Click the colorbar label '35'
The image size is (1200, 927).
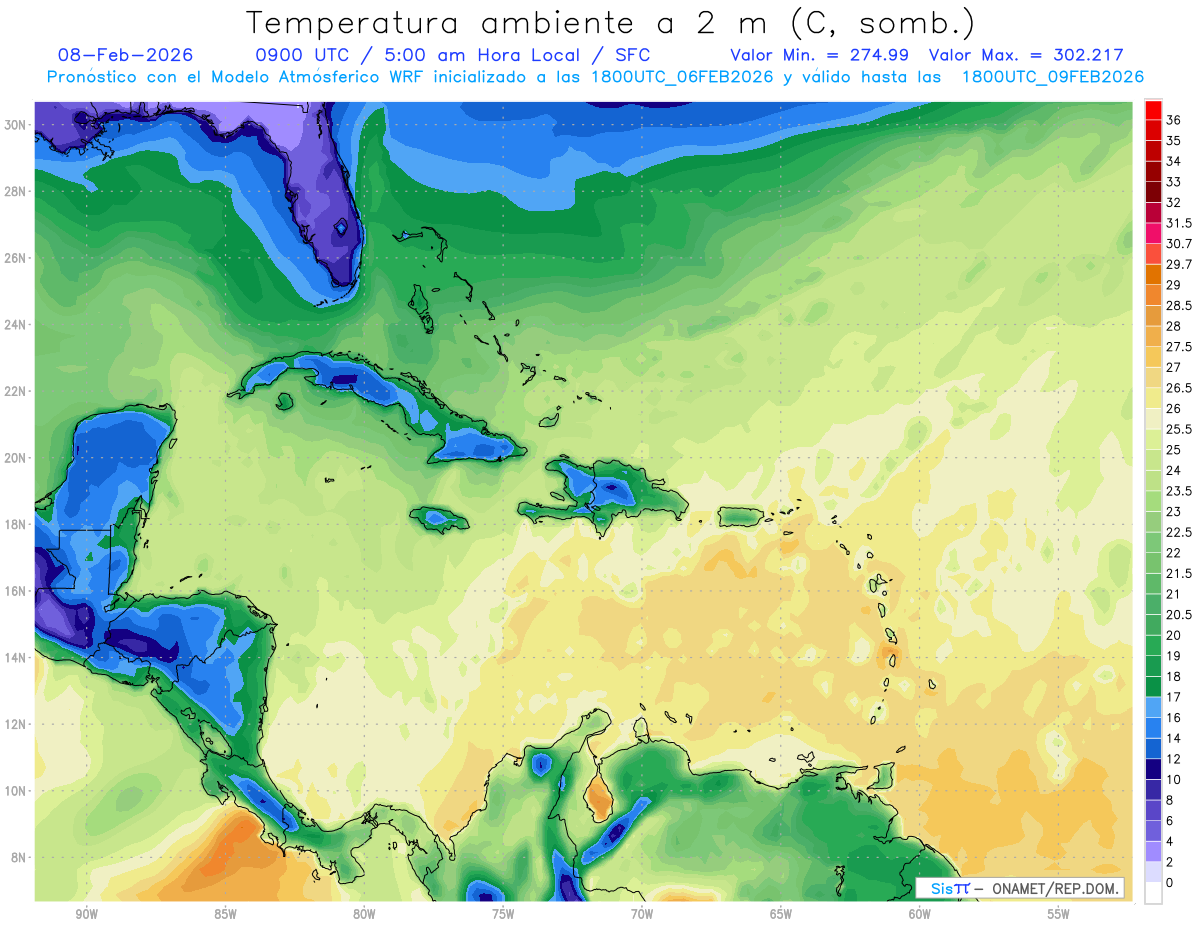[x=1174, y=141]
